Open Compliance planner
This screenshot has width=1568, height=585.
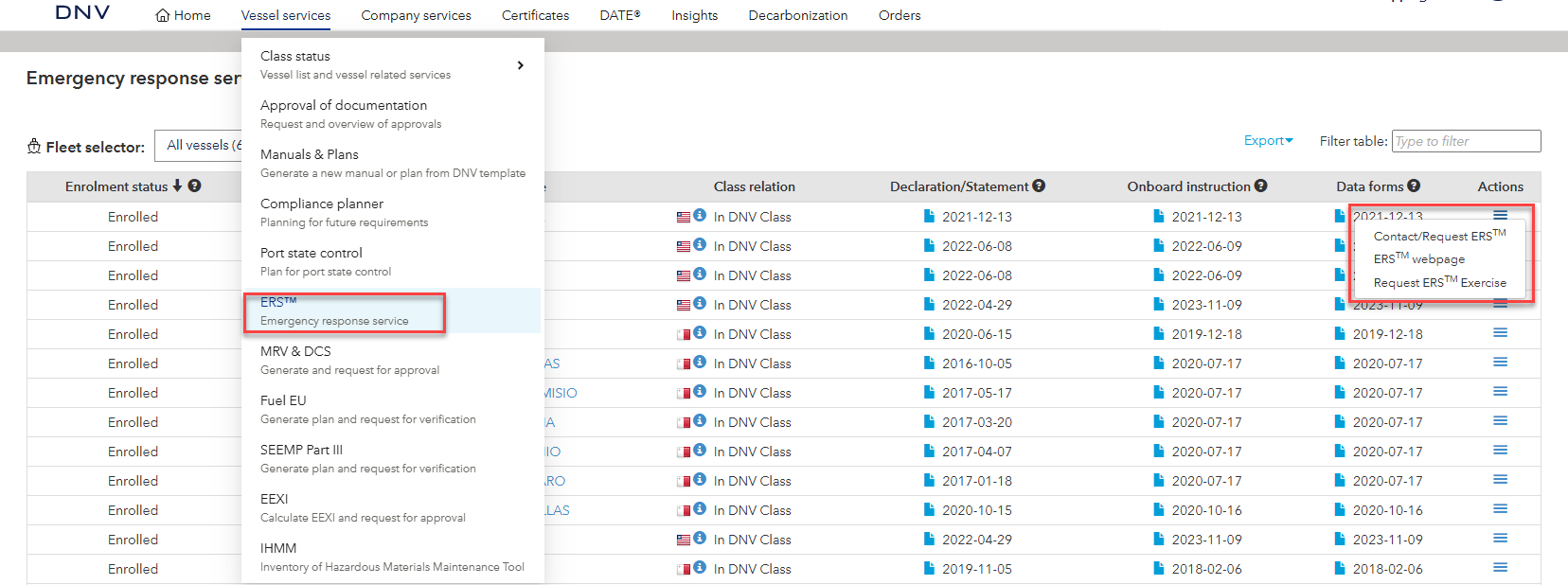click(x=392, y=212)
